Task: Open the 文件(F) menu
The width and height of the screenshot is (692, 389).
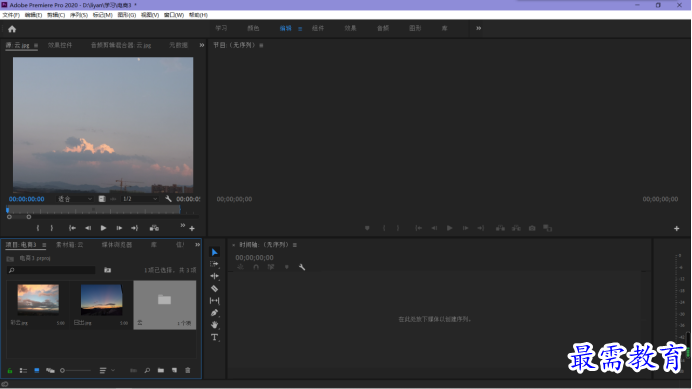Action: 11,15
